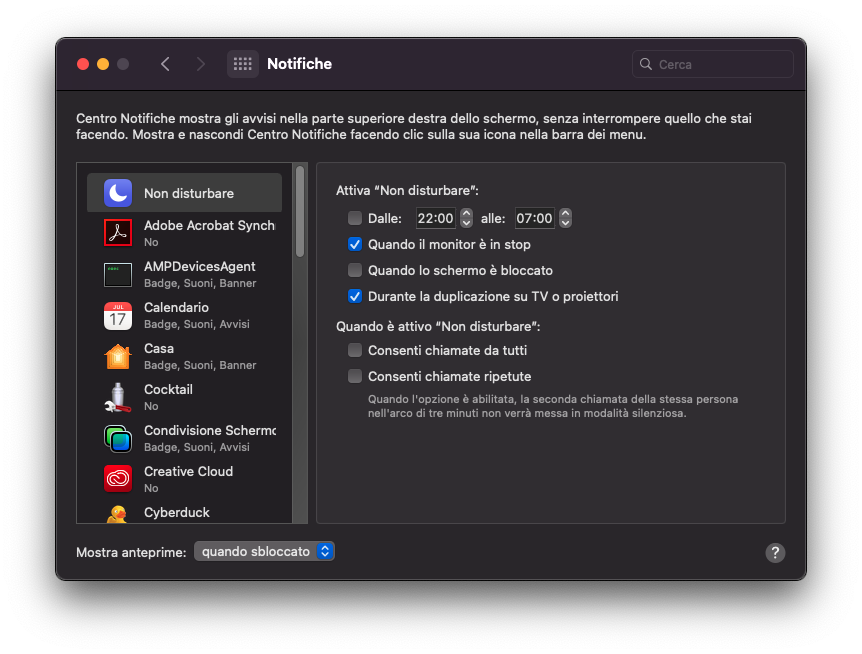The width and height of the screenshot is (862, 654).
Task: Open the Calendario app notification settings
Action: tap(190, 315)
